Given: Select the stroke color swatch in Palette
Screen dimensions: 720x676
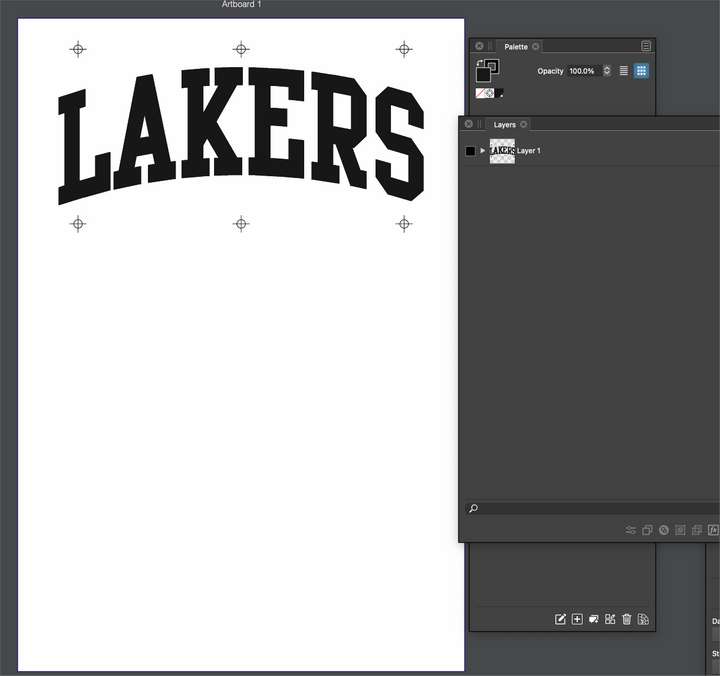Looking at the screenshot, I should [493, 66].
